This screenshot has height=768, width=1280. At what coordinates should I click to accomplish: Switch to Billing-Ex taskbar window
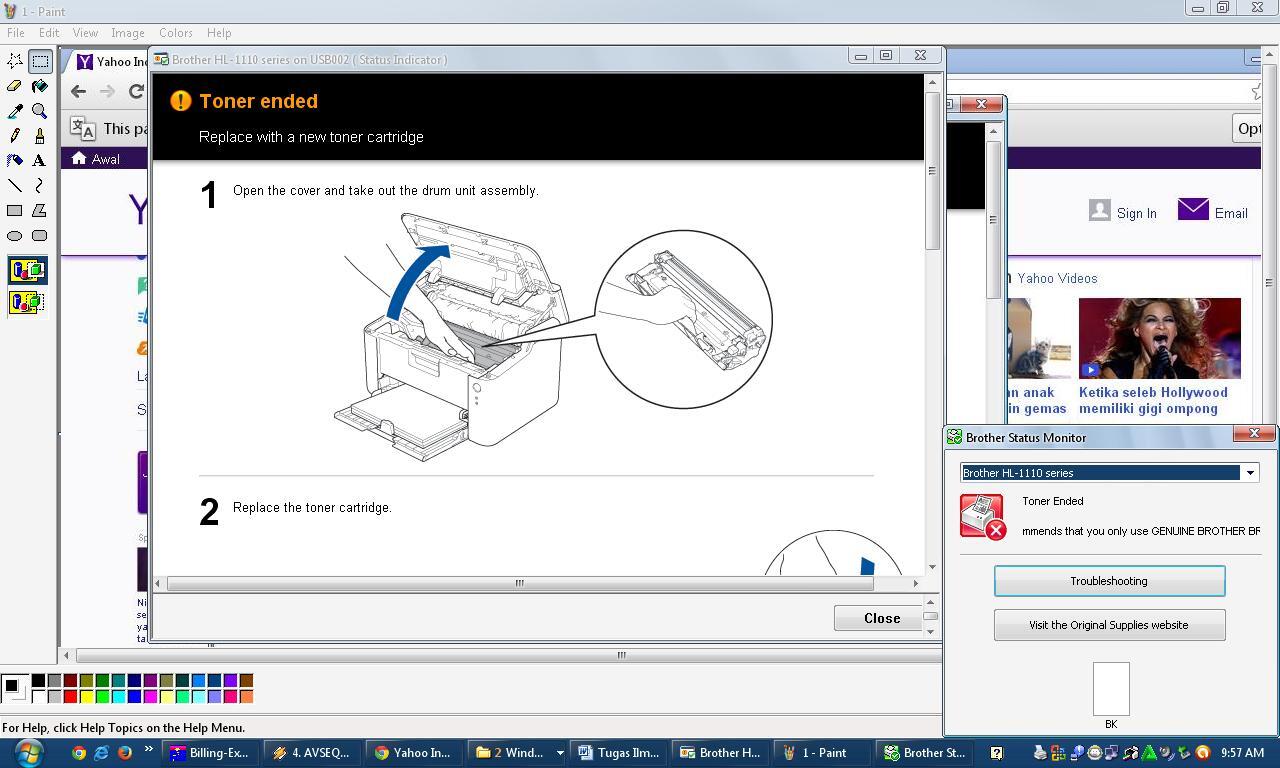pyautogui.click(x=212, y=753)
